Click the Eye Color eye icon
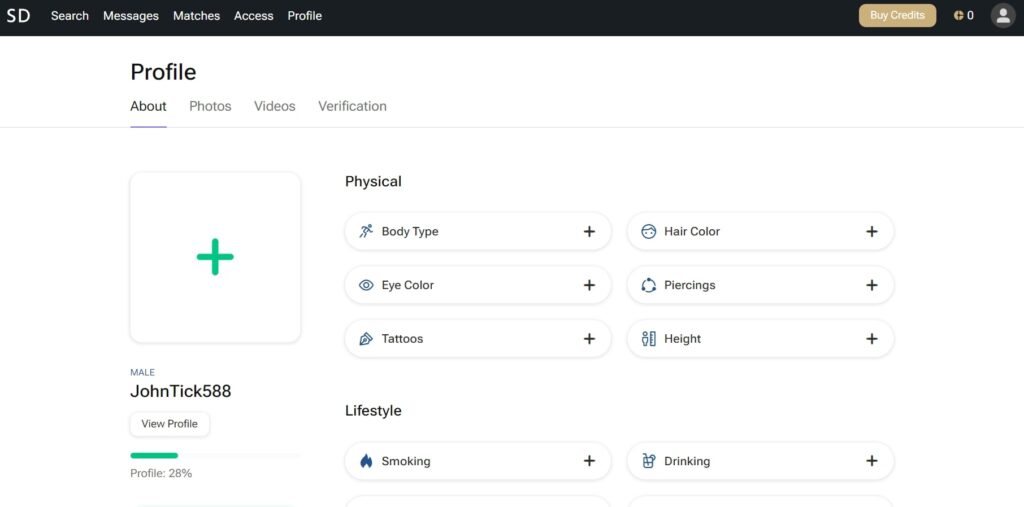Screen dimensions: 1024x507 pos(366,285)
